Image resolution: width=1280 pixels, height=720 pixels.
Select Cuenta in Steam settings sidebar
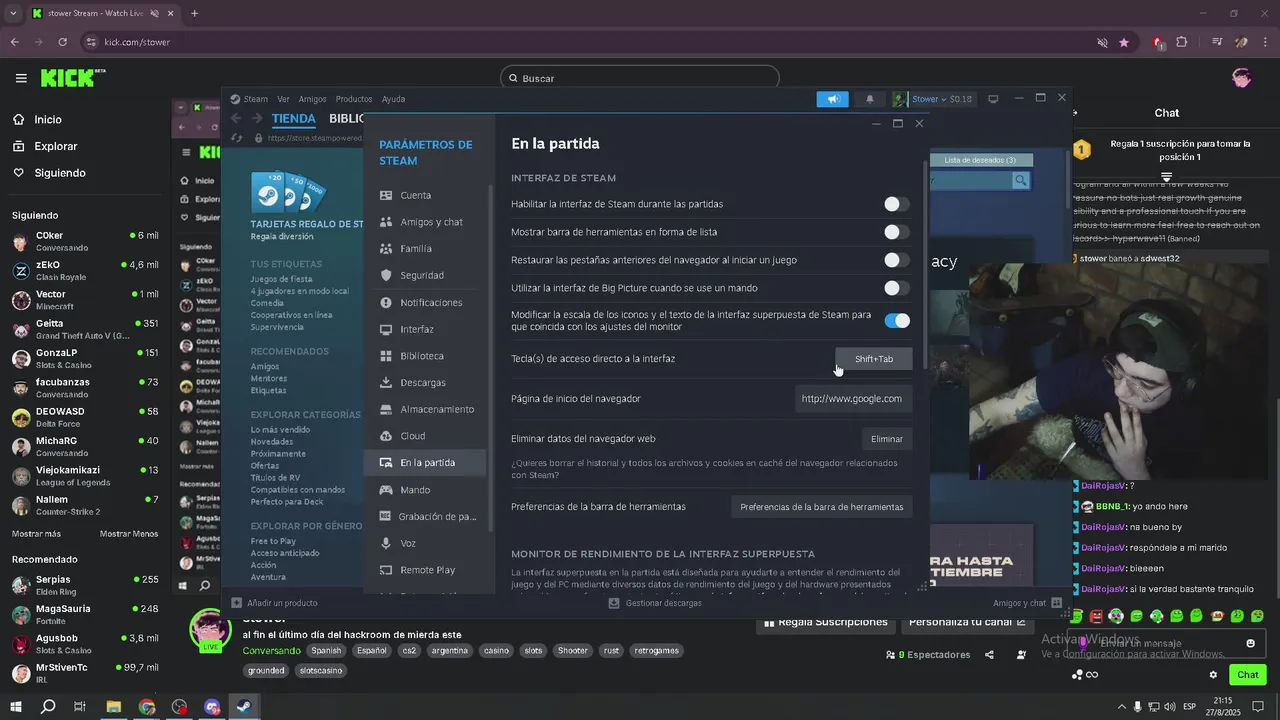pyautogui.click(x=427, y=195)
